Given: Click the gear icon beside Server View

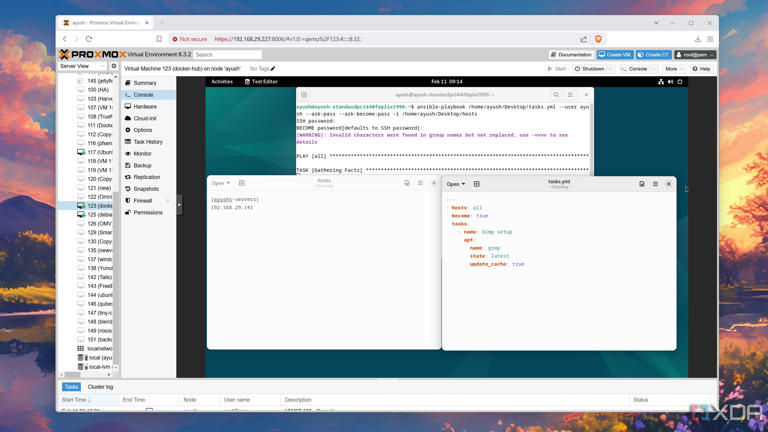Looking at the screenshot, I should (x=113, y=66).
